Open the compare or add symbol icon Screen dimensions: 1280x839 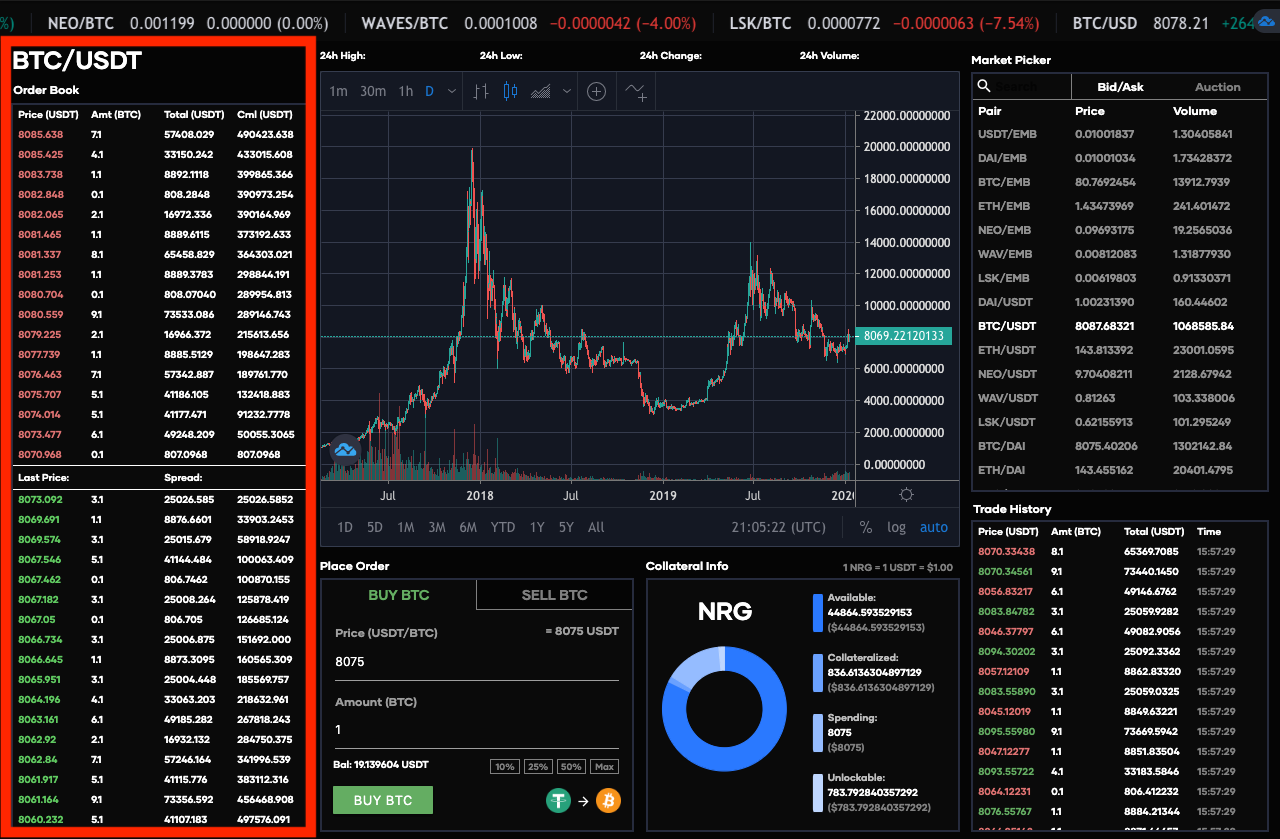click(x=596, y=91)
